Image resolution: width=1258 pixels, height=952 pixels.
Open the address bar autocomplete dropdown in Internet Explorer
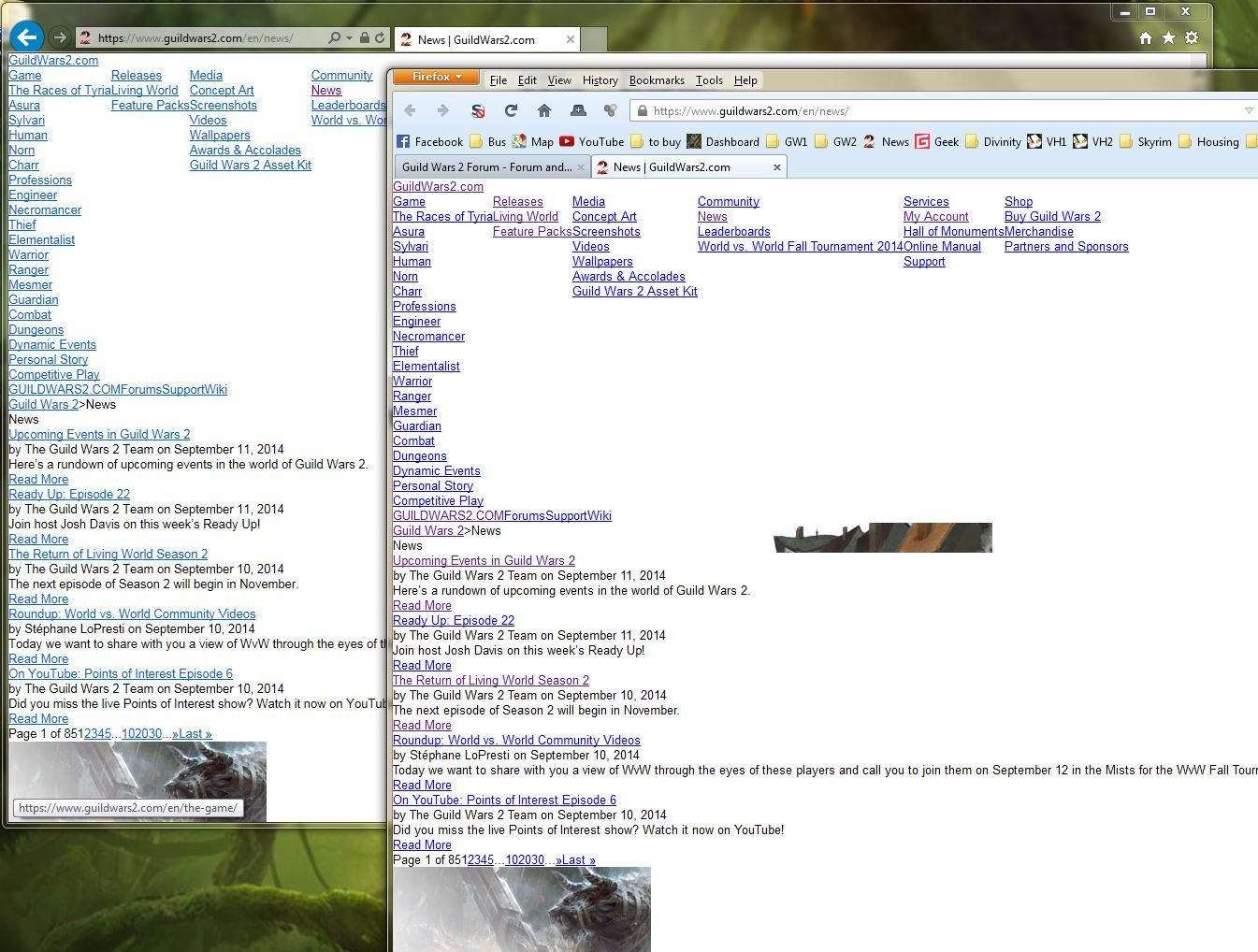tap(349, 38)
